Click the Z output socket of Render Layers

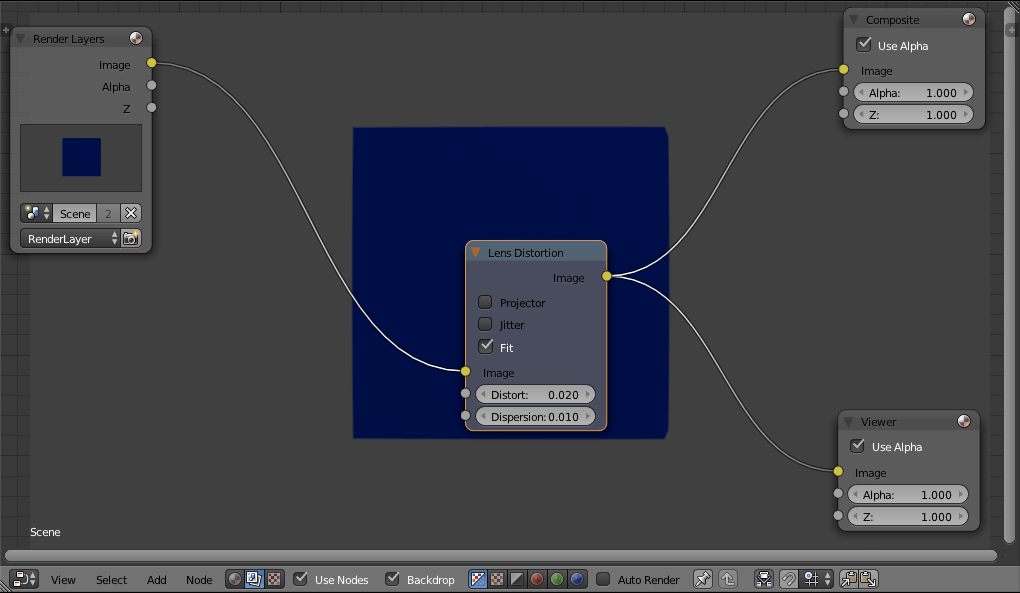152,107
